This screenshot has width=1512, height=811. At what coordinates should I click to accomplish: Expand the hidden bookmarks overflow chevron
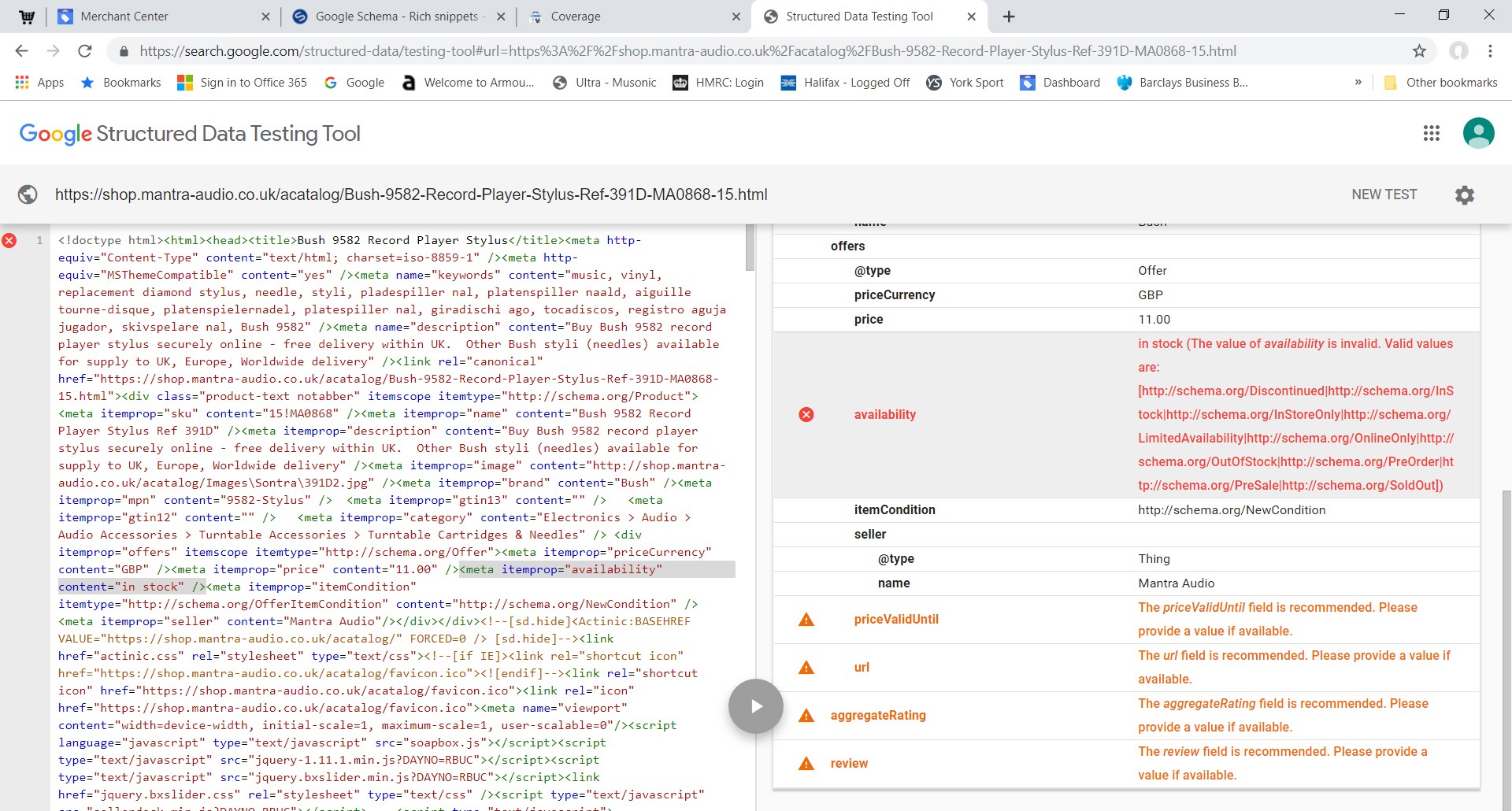coord(1358,83)
